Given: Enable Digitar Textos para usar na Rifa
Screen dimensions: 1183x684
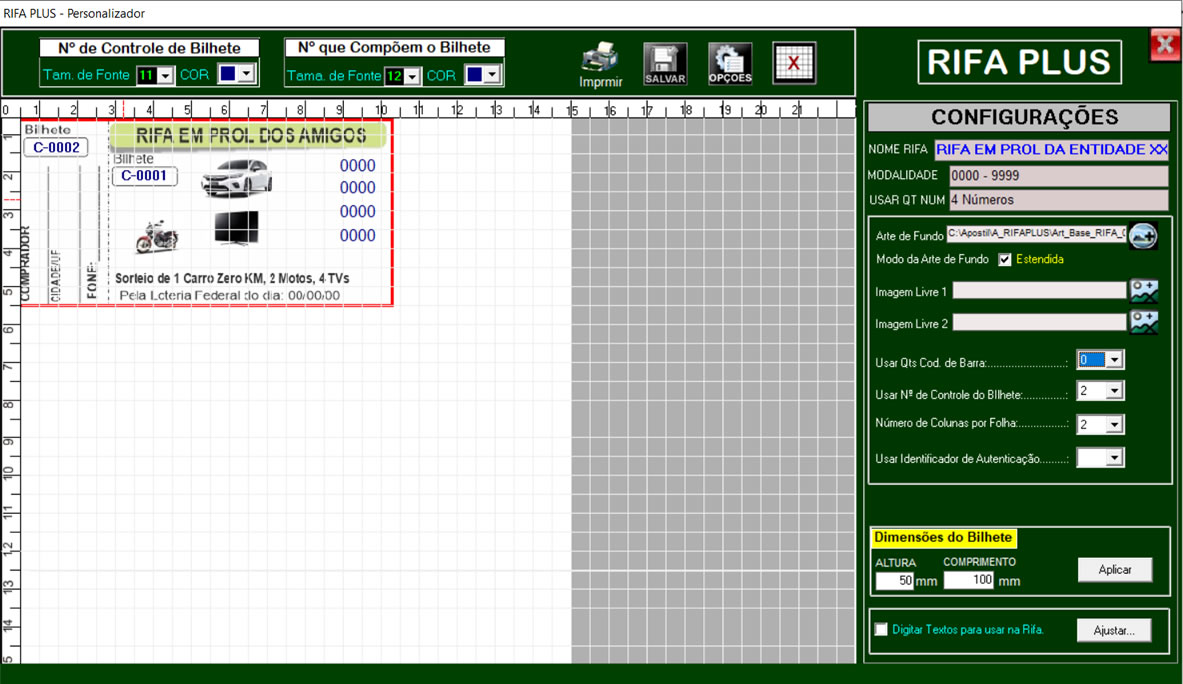Looking at the screenshot, I should tap(881, 630).
